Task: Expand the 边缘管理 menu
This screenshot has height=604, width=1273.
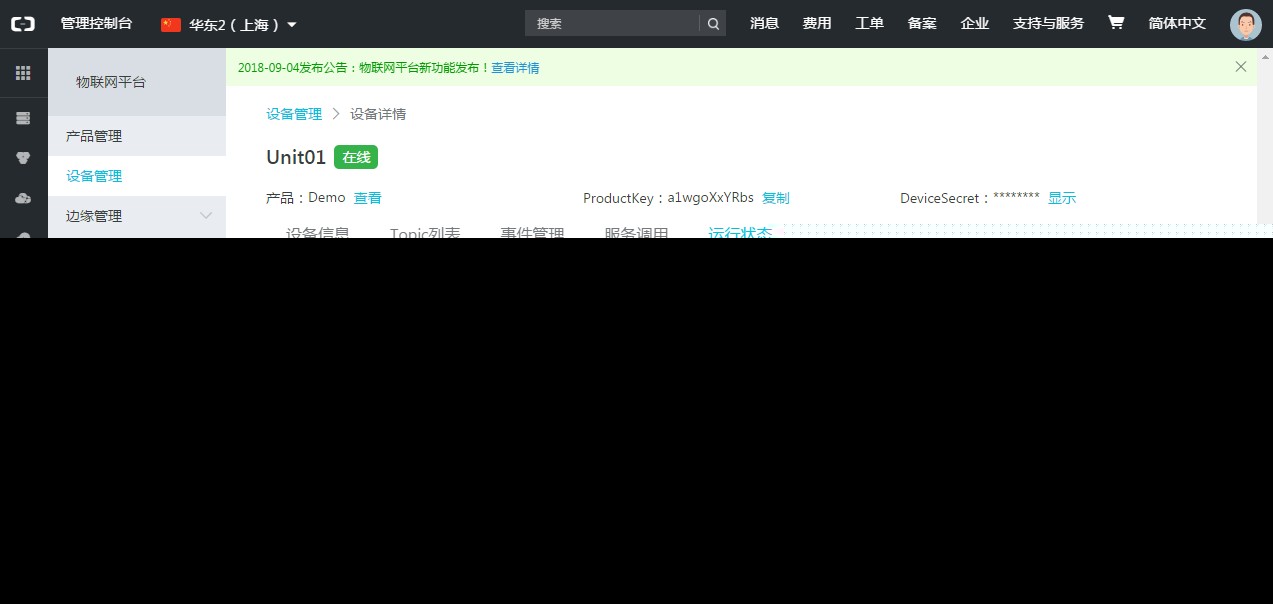Action: (137, 216)
